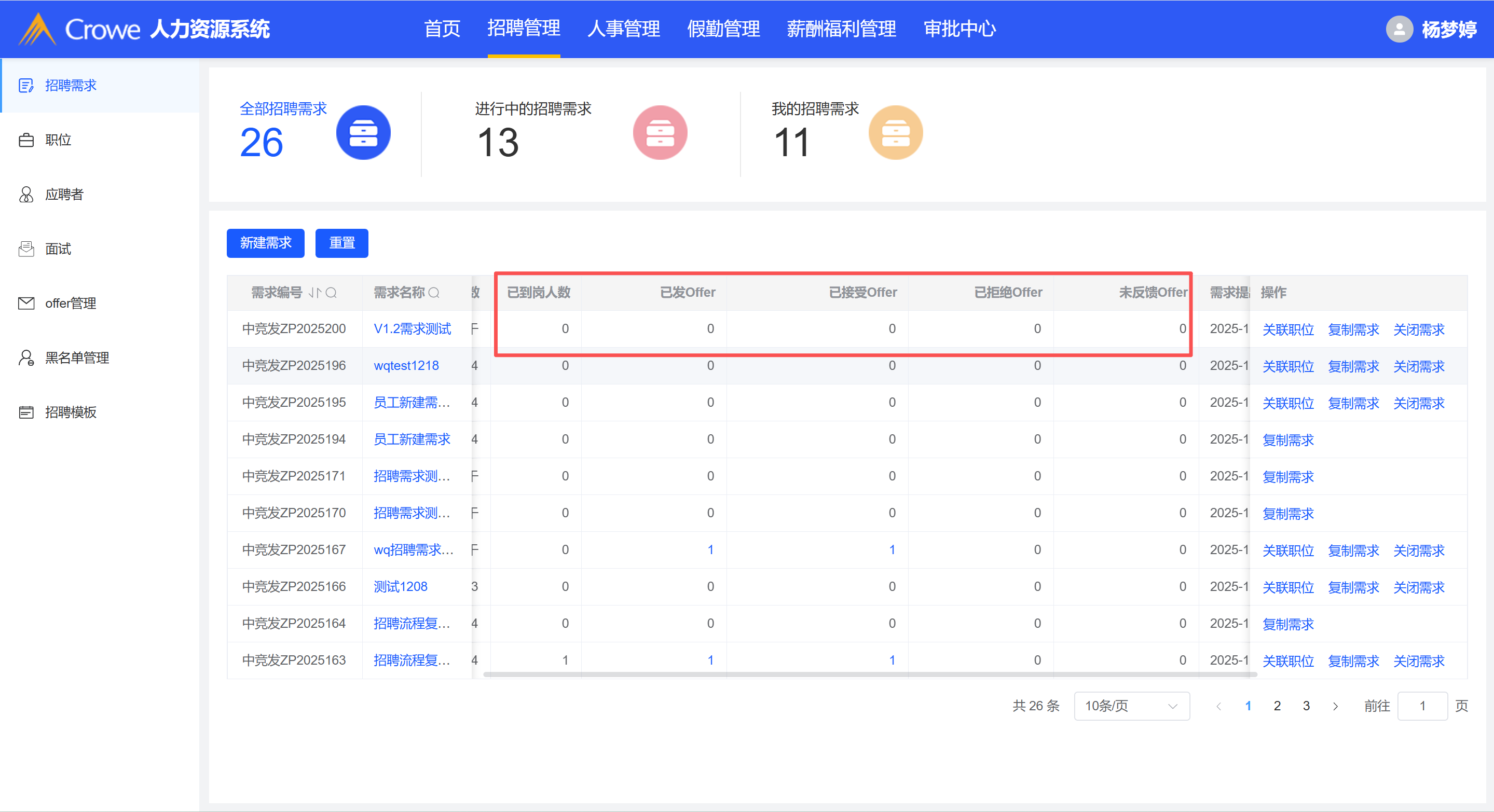
Task: Click the search icon beside 需求名称
Action: click(434, 292)
